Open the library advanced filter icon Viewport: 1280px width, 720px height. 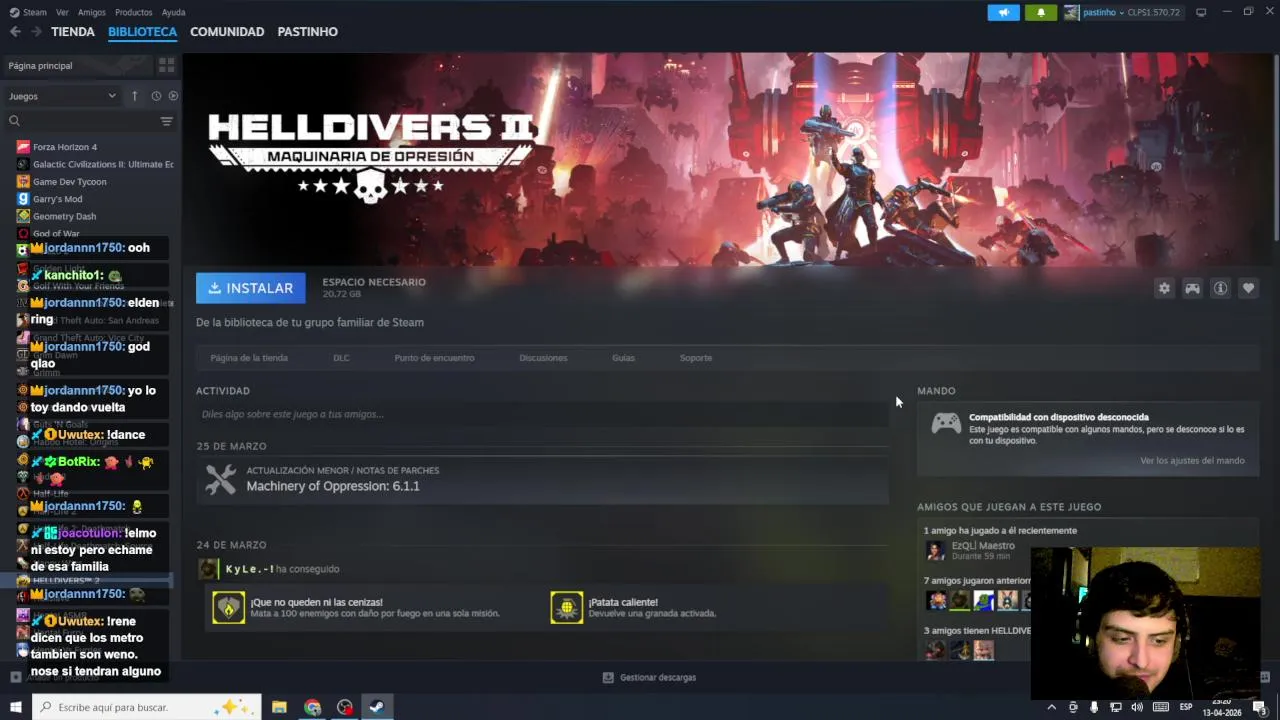166,121
